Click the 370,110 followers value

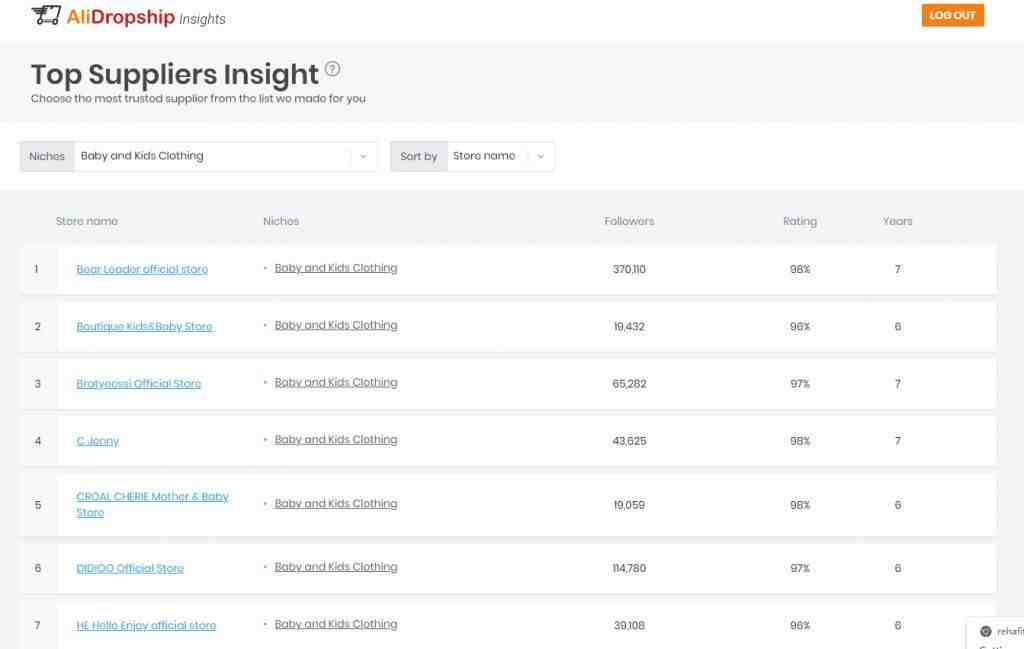click(629, 269)
